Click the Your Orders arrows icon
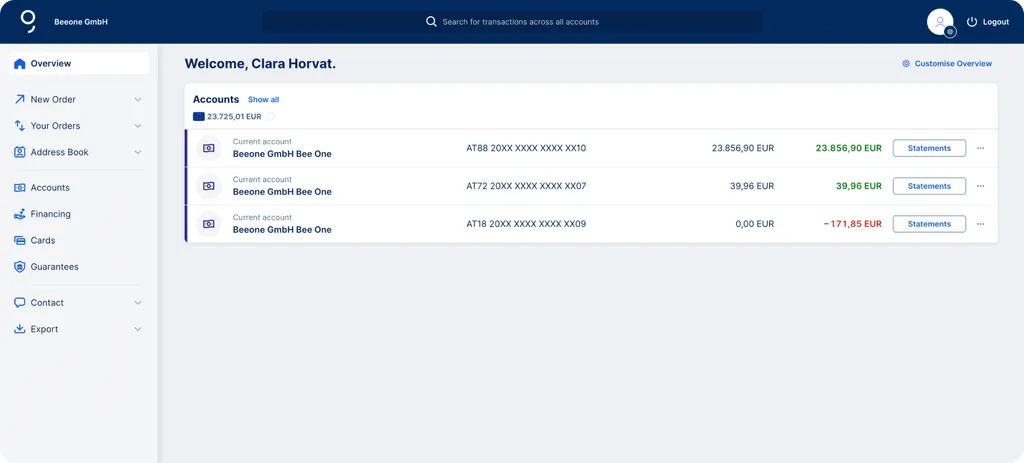Image resolution: width=1024 pixels, height=463 pixels. (20, 125)
